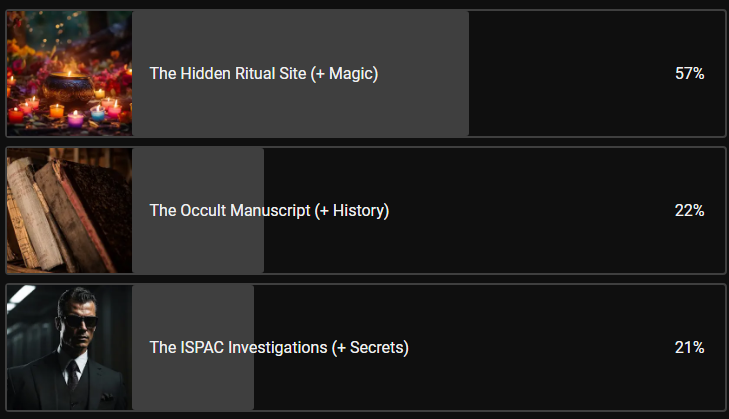Click the agent's sunglasses in ISPAC picture
729x419 pixels.
click(x=76, y=322)
